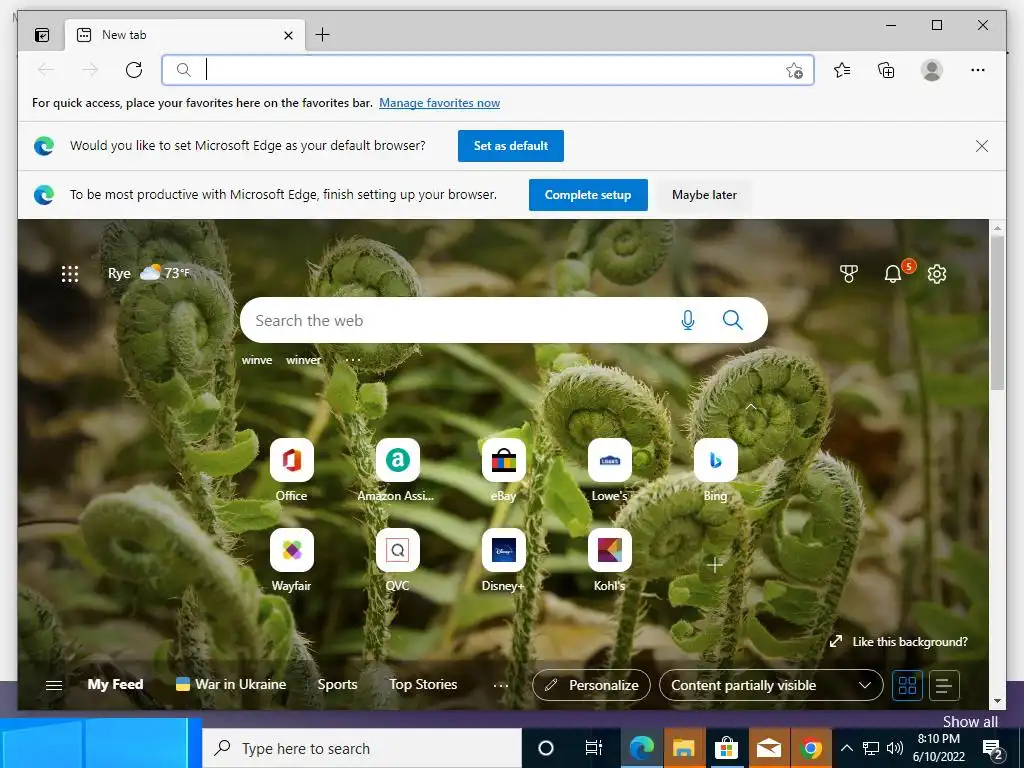Select Sports feed tab
Image resolution: width=1024 pixels, height=768 pixels.
pyautogui.click(x=337, y=684)
